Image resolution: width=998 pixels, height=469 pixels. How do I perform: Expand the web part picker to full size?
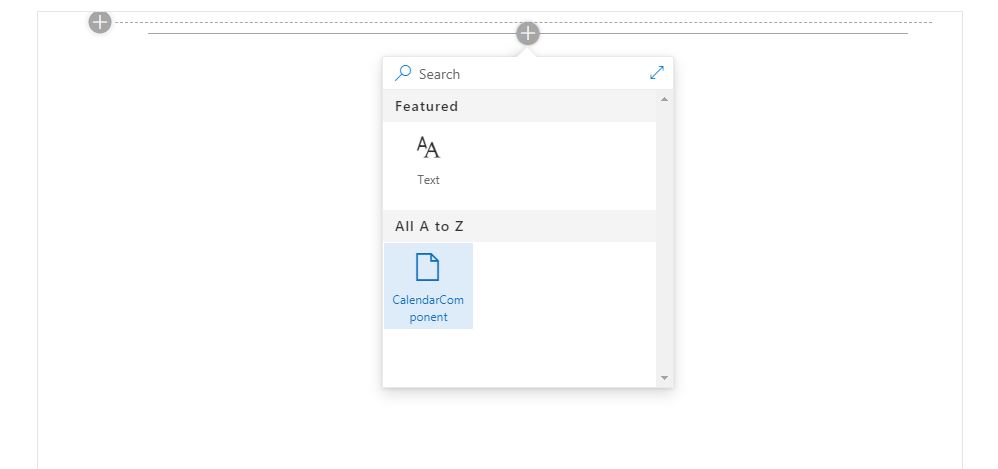(657, 73)
